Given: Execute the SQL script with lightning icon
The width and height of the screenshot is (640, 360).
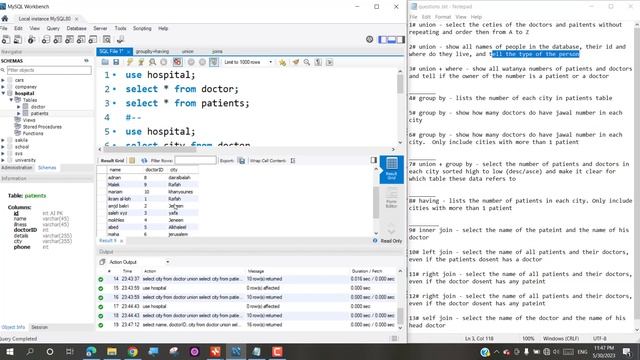Looking at the screenshot, I should click(130, 62).
